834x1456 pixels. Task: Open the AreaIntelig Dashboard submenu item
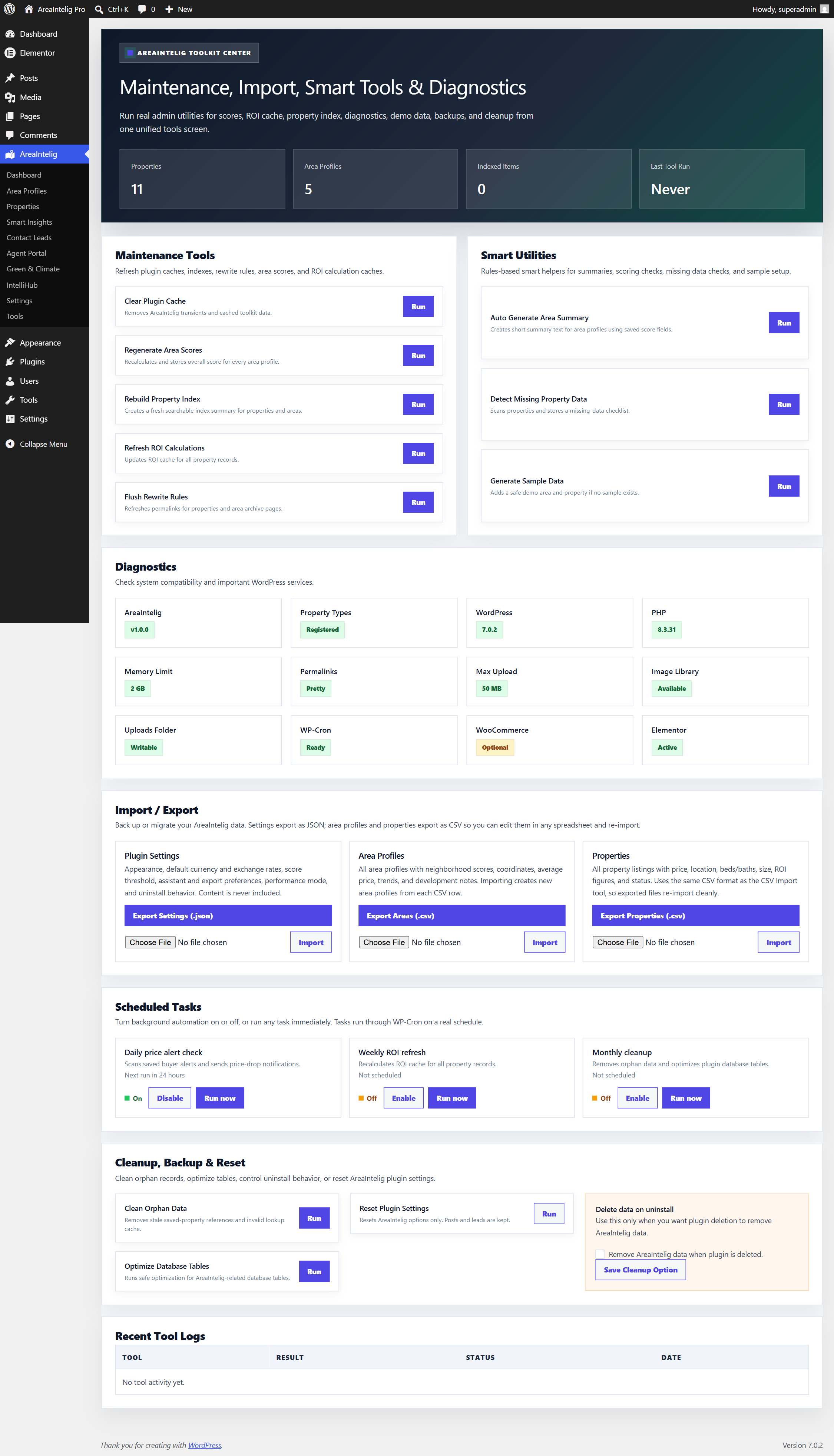(24, 175)
